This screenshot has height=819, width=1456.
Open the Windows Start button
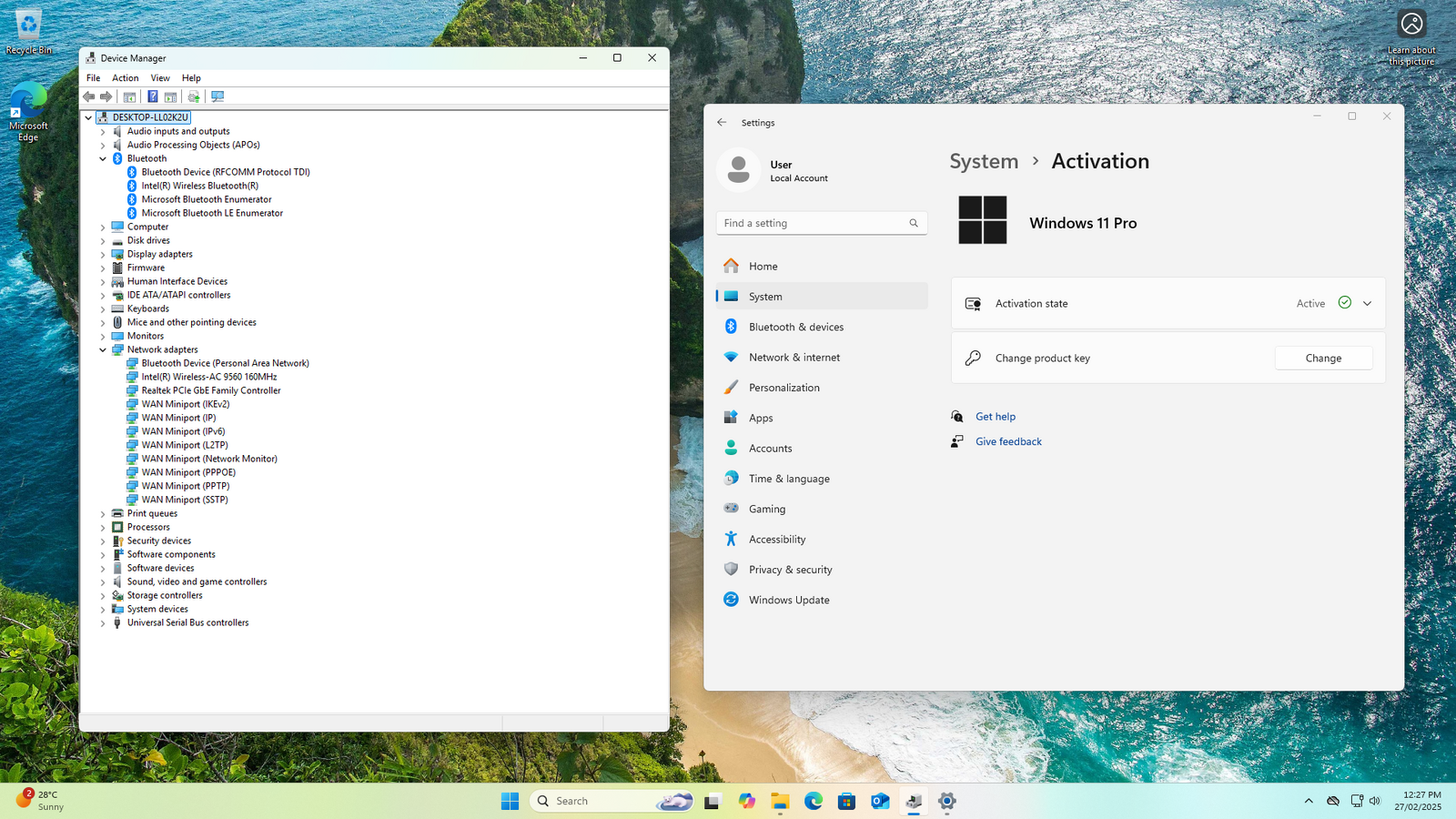point(510,801)
